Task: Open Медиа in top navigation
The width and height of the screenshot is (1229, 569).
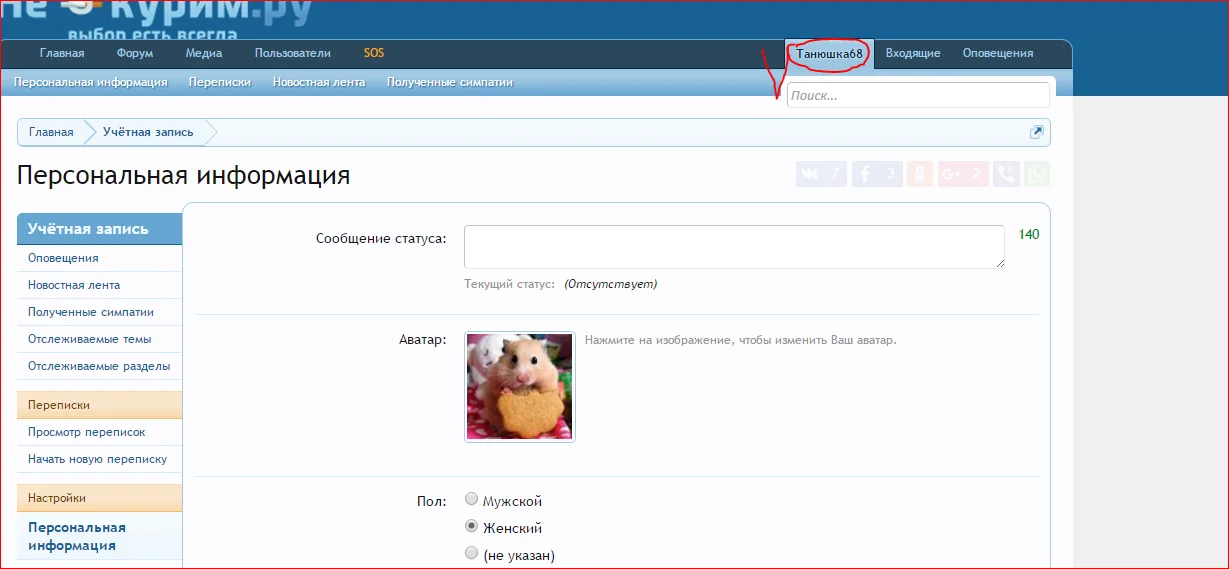Action: 204,53
